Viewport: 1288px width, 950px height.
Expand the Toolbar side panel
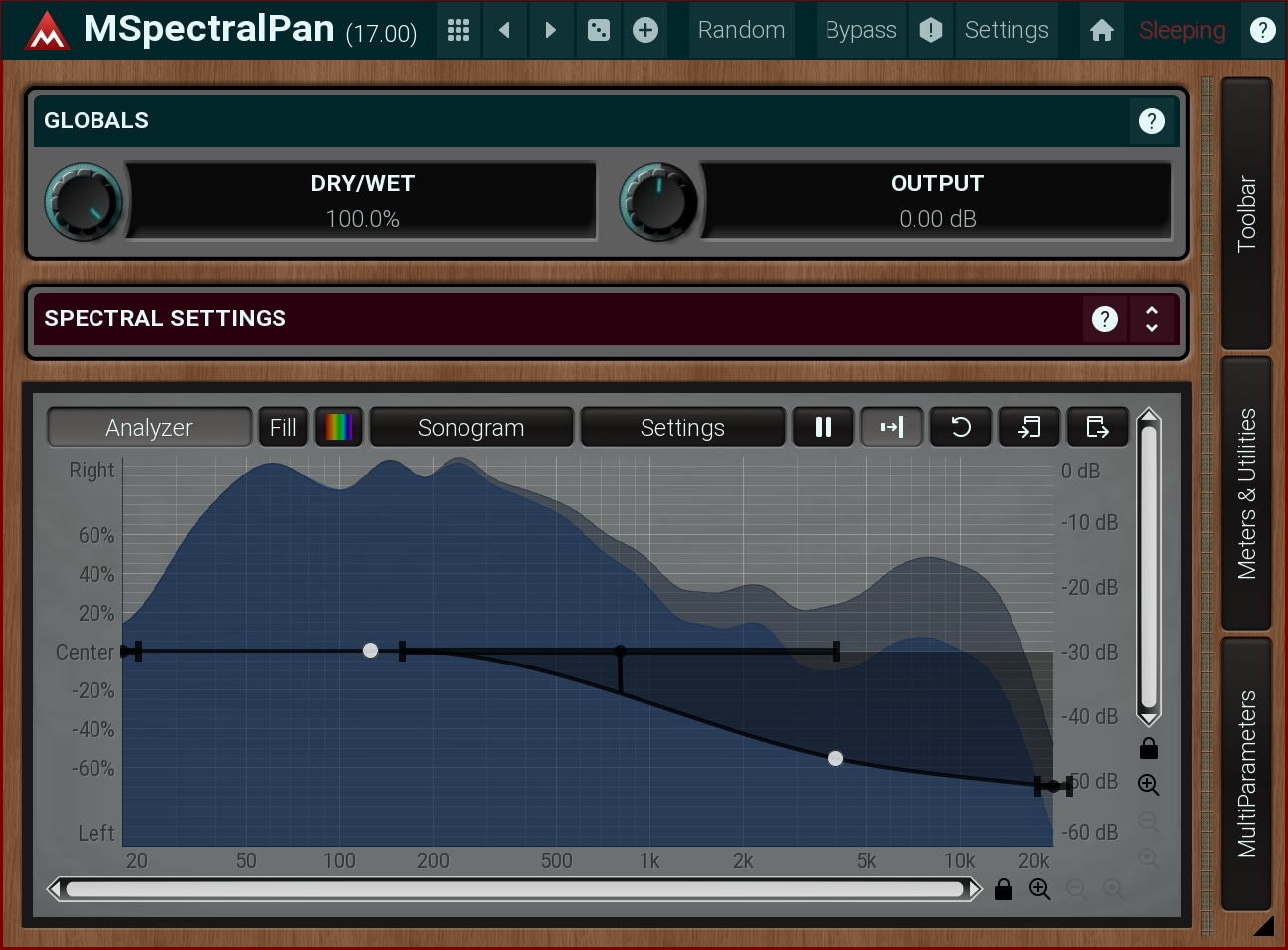point(1246,213)
